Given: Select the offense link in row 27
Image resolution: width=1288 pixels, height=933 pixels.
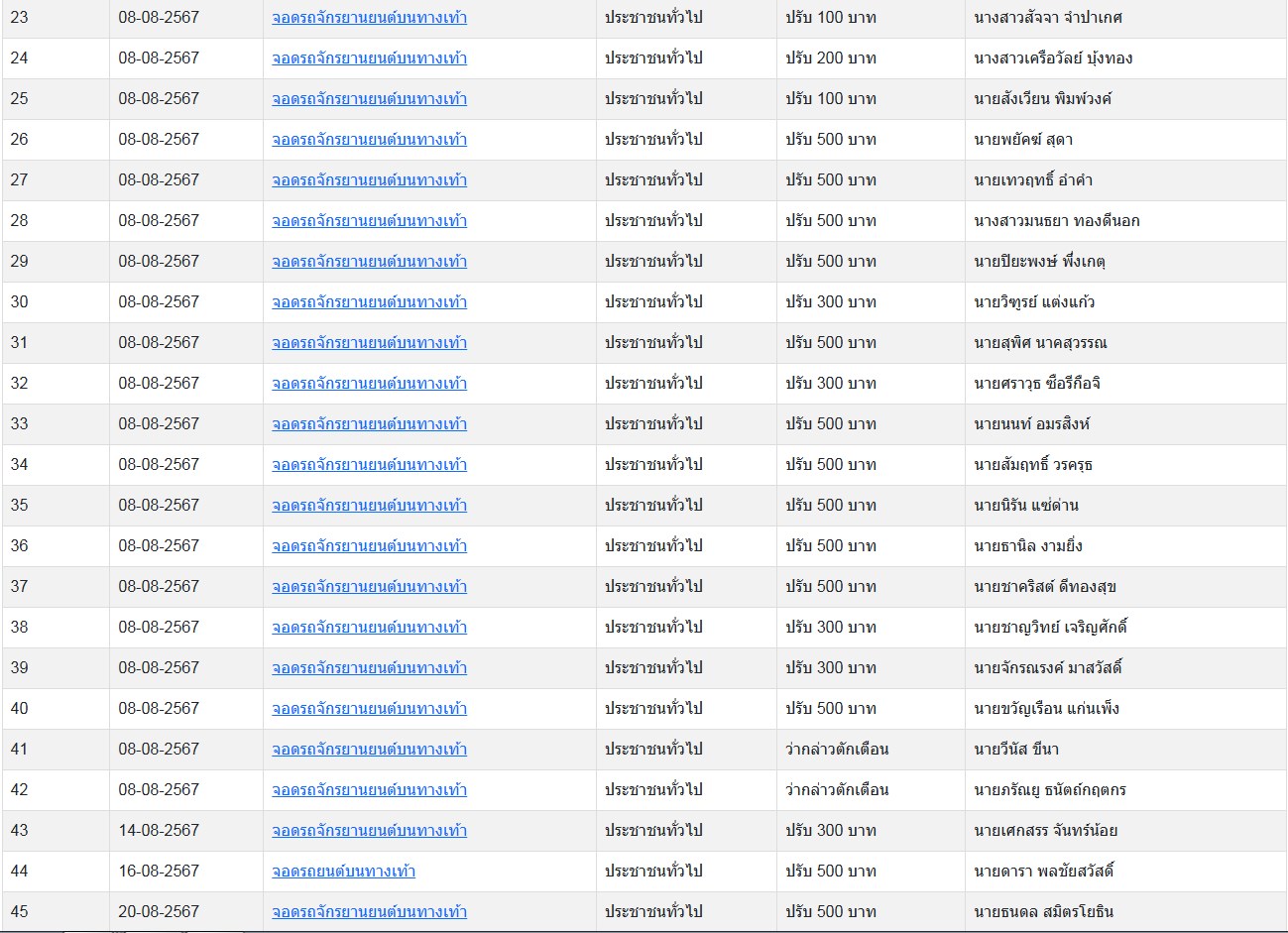Looking at the screenshot, I should click(369, 180).
